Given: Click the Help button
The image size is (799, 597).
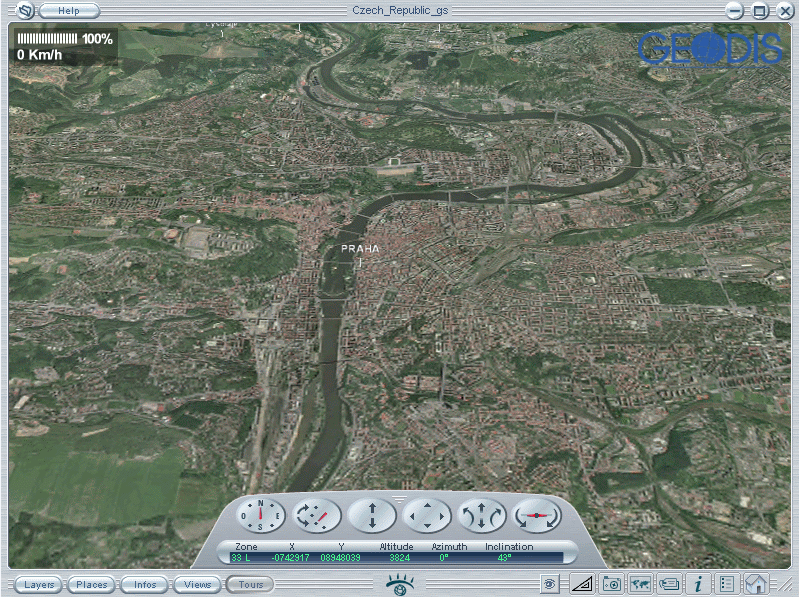Looking at the screenshot, I should (69, 10).
